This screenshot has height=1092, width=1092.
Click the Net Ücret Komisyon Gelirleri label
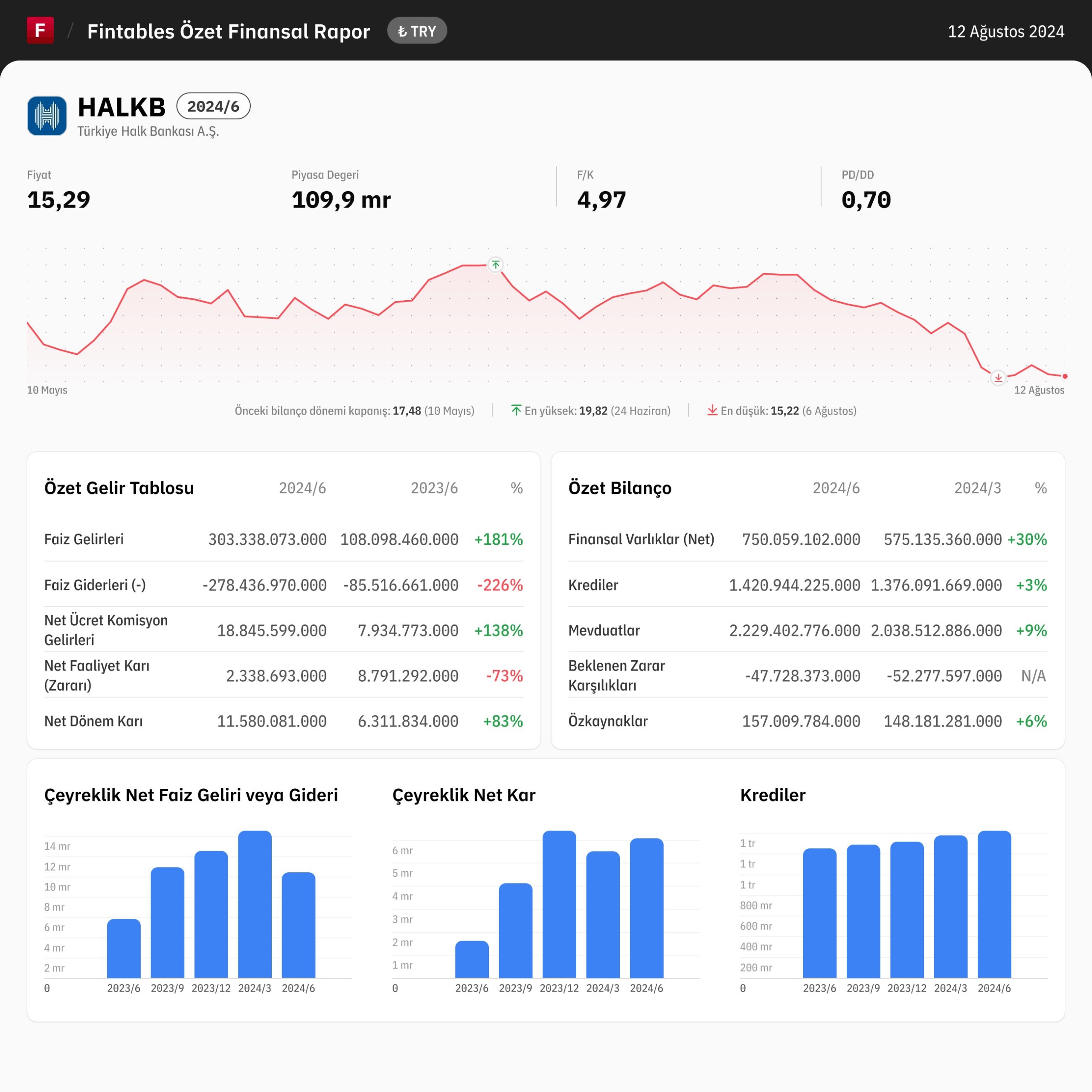pyautogui.click(x=106, y=630)
